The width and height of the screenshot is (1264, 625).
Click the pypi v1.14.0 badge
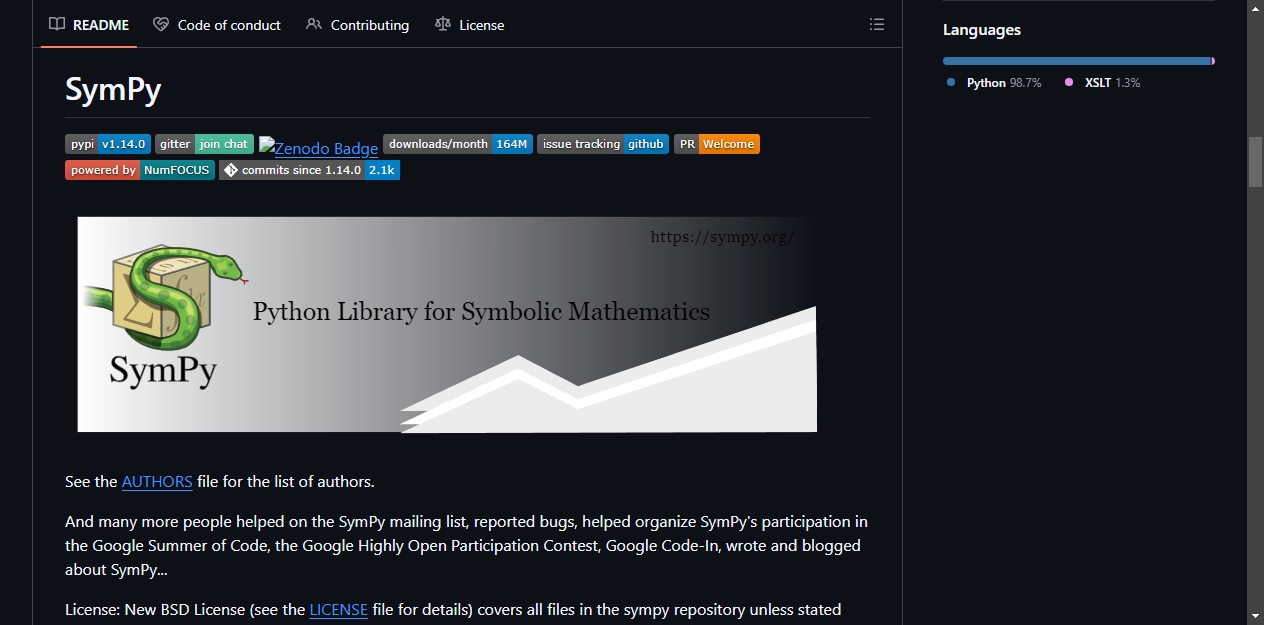[108, 144]
